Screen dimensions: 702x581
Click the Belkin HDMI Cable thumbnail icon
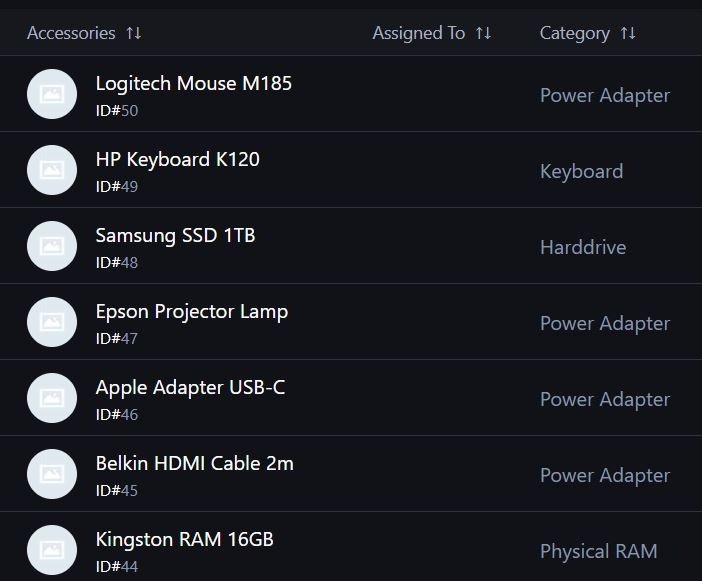(52, 474)
